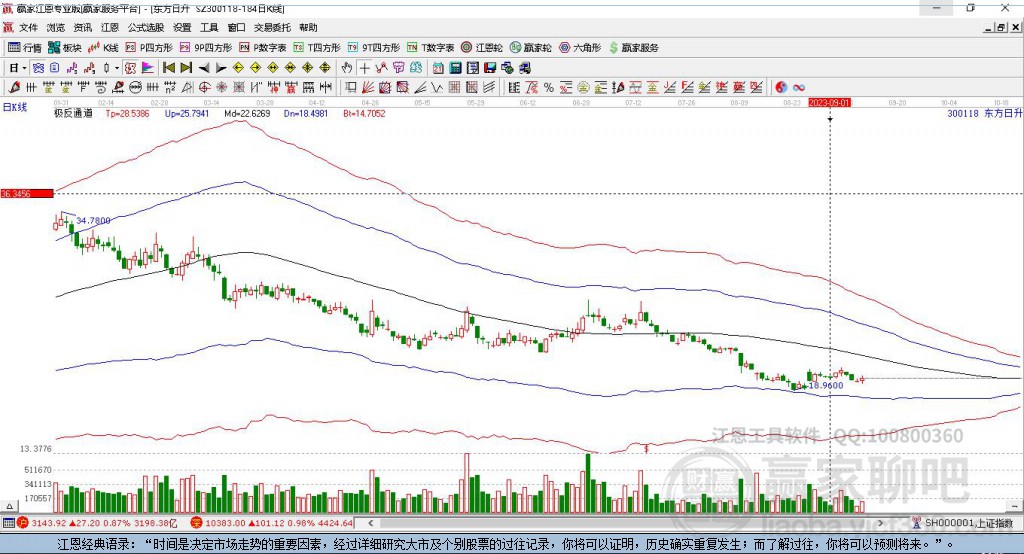Click the red save disk icon
The width and height of the screenshot is (1024, 554).
point(490,67)
